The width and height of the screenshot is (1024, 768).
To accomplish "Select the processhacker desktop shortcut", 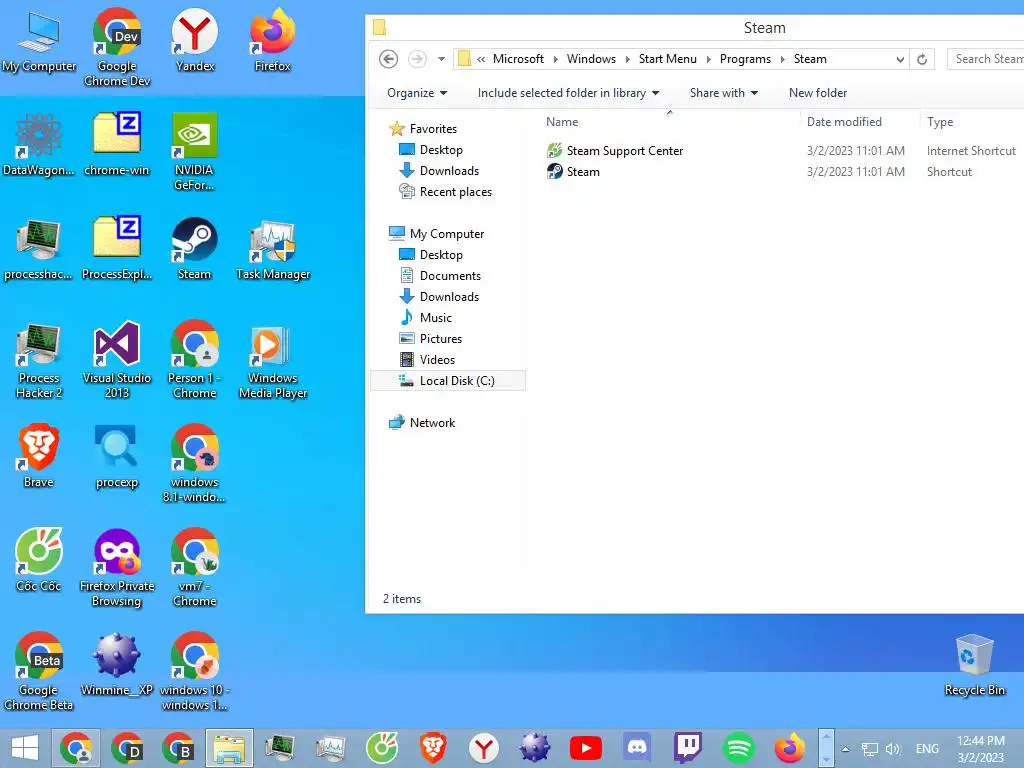I will (39, 249).
